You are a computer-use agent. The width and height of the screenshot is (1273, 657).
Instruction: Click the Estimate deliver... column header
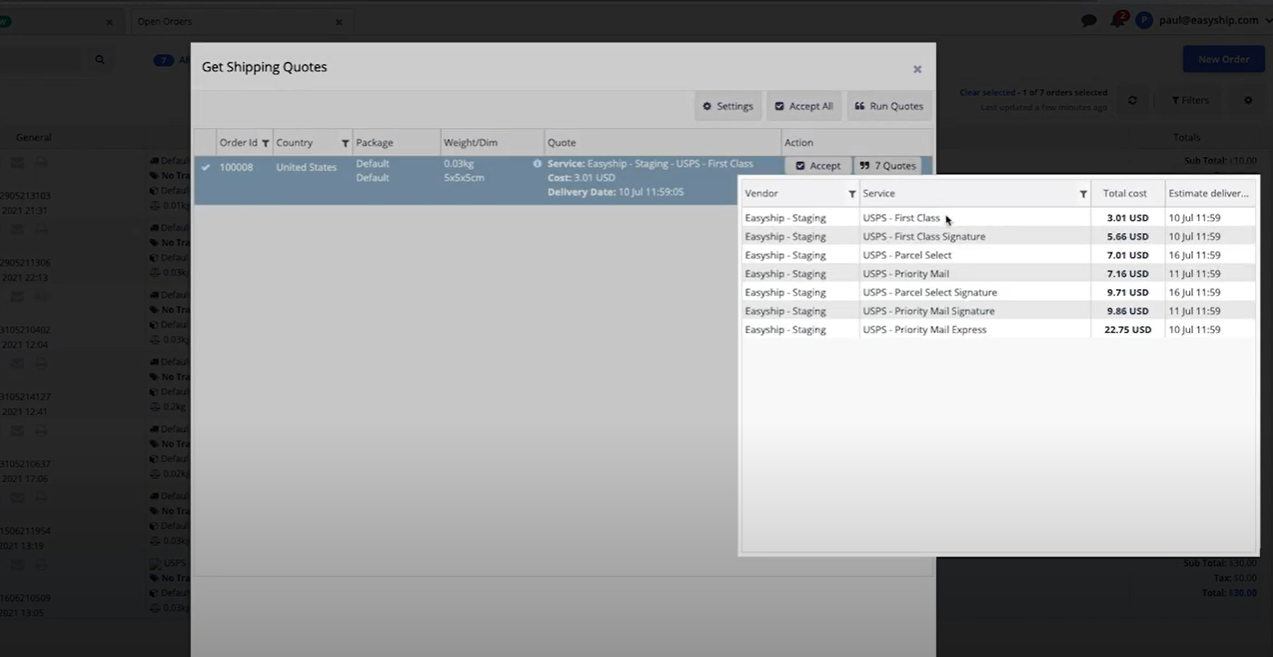[1209, 193]
